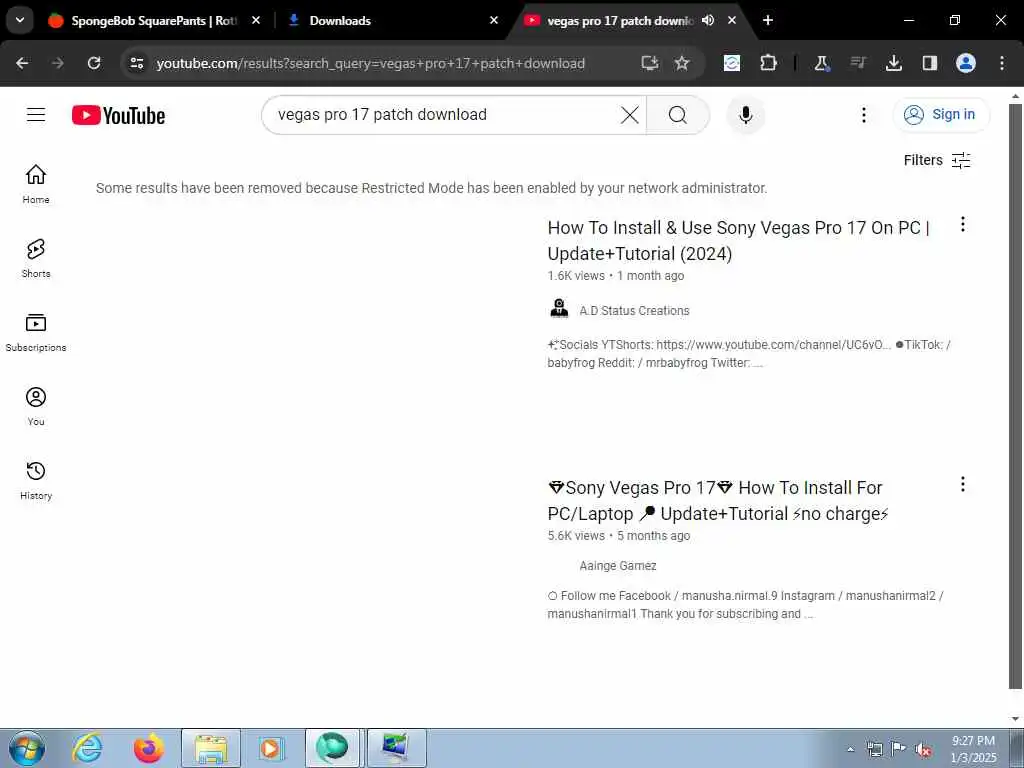This screenshot has width=1024, height=768.
Task: Launch Firefox from the taskbar
Action: 149,748
